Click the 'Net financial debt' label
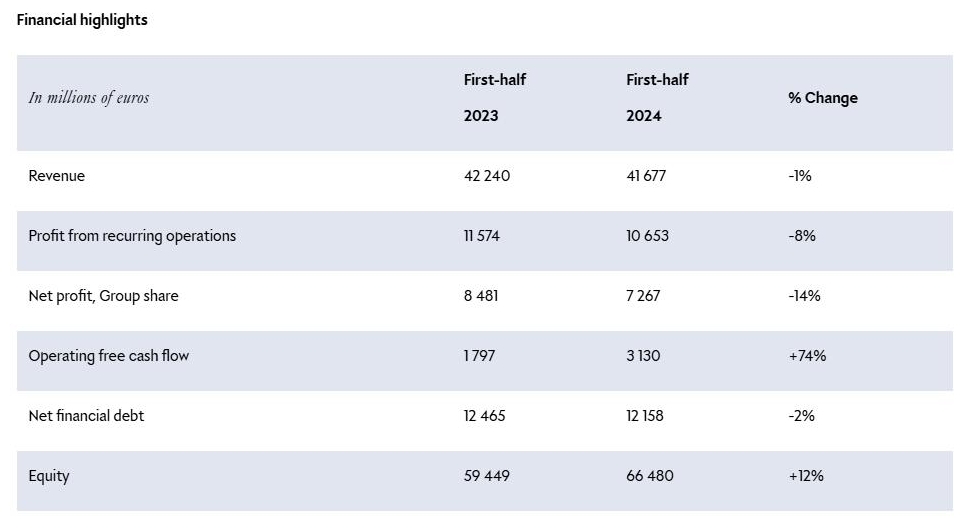The image size is (963, 530). pyautogui.click(x=86, y=416)
